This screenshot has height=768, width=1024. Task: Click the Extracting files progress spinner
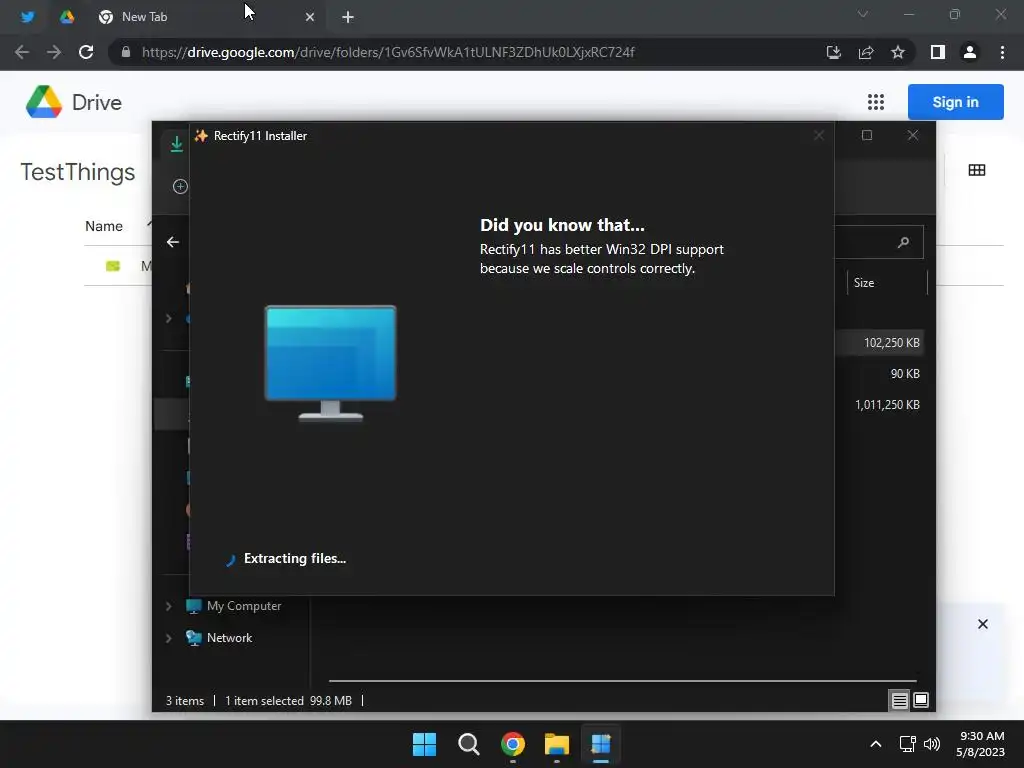(x=230, y=560)
